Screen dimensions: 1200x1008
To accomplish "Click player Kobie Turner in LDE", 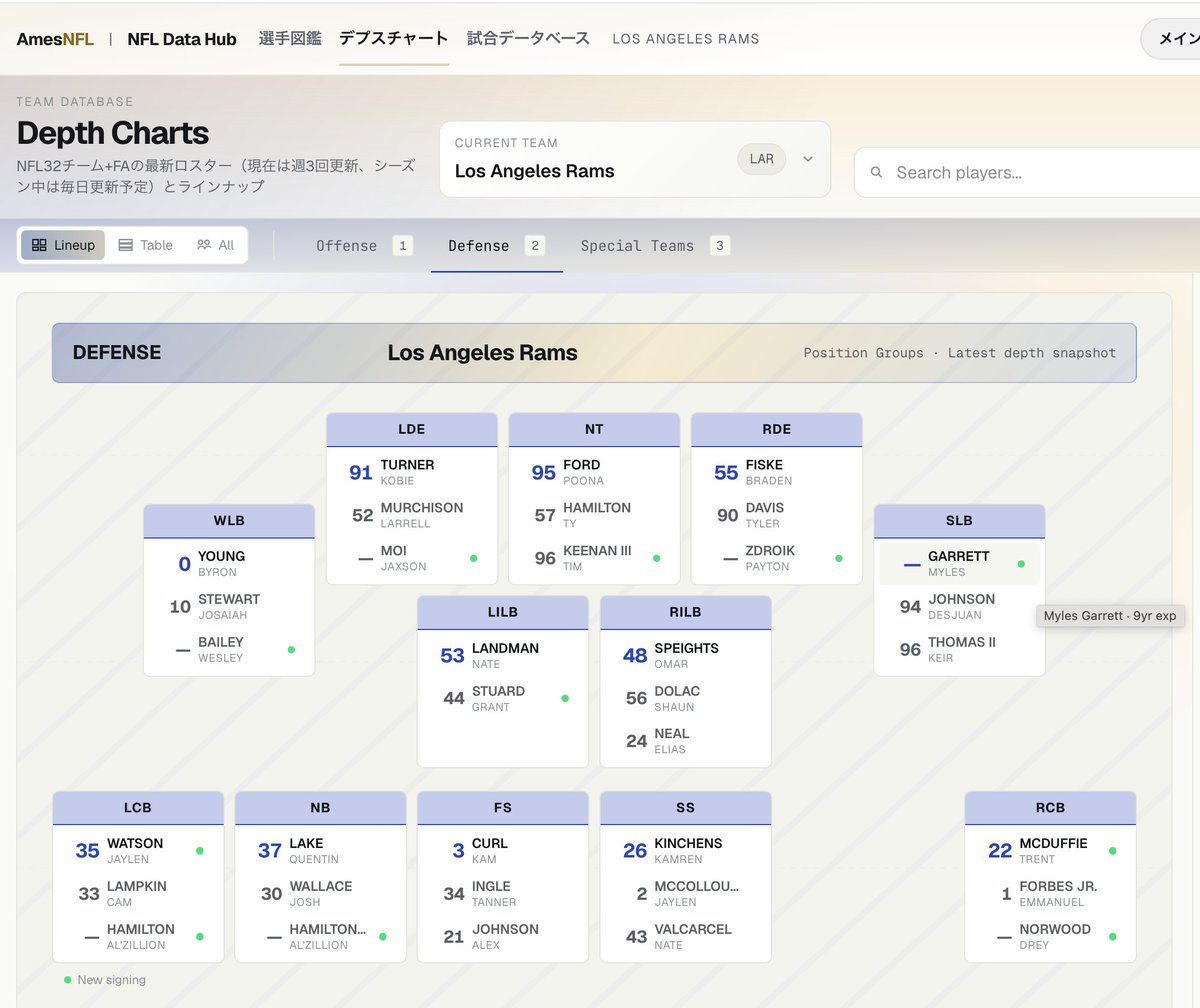I will coord(412,472).
